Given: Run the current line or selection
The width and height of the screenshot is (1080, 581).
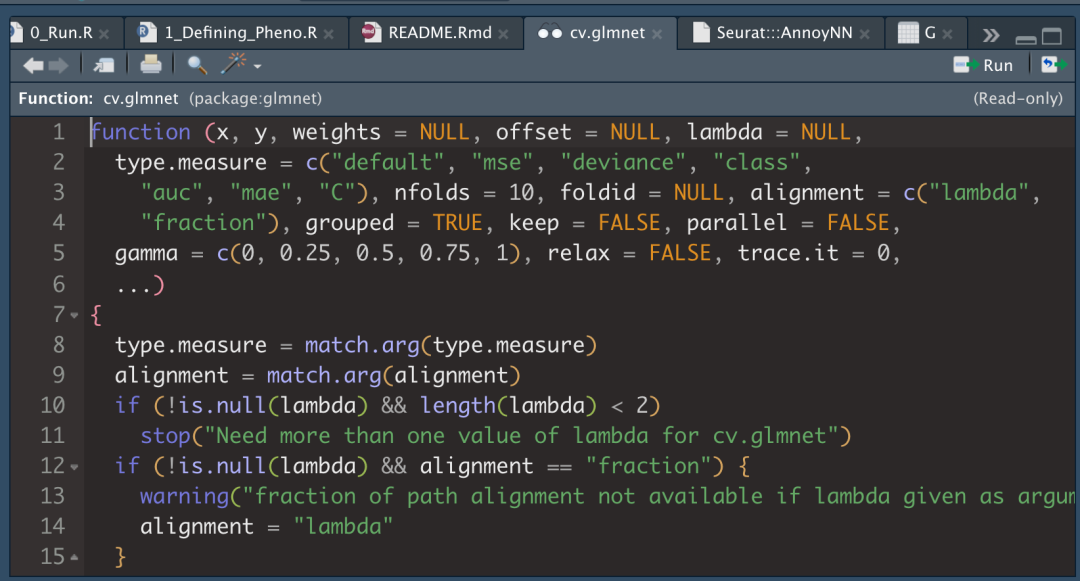Looking at the screenshot, I should 983,65.
